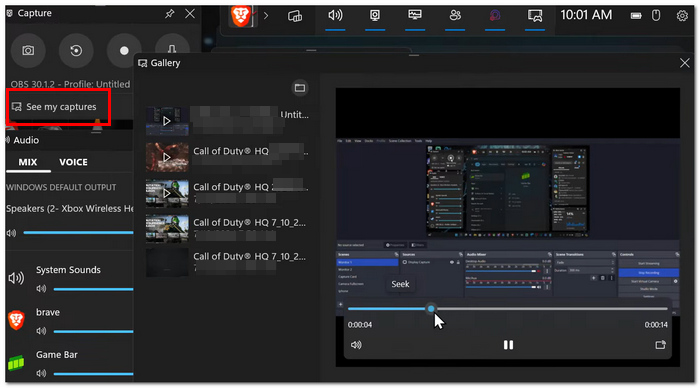Image resolution: width=700 pixels, height=388 pixels.
Task: Adjust the Game Bar volume slider
Action: click(93, 374)
